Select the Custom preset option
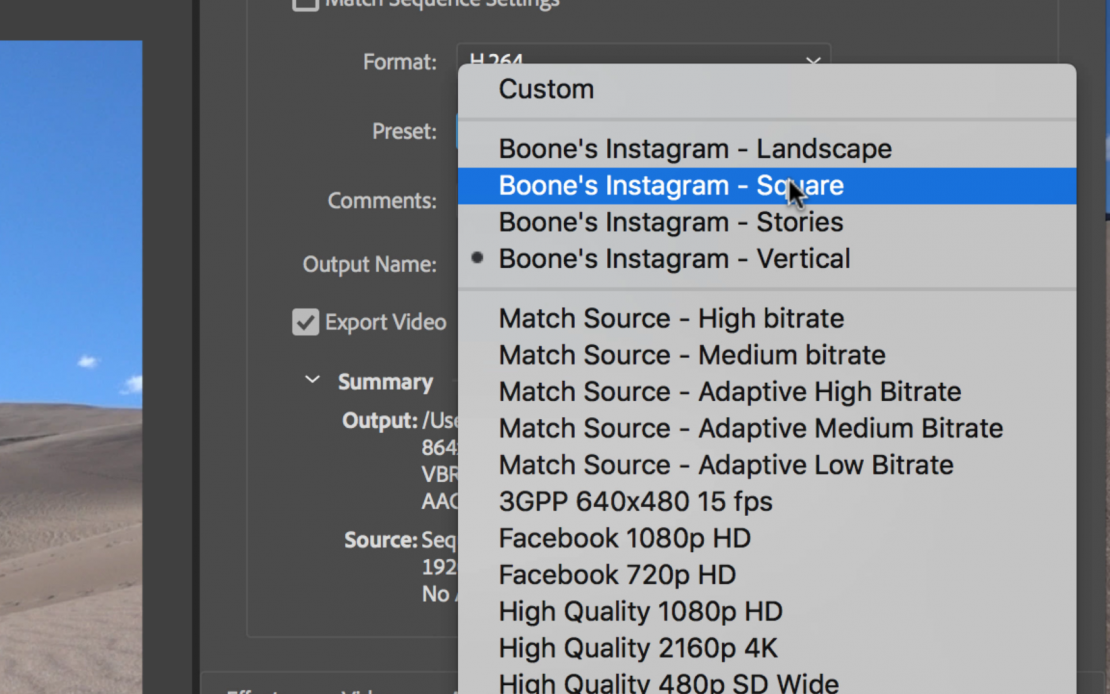 (546, 89)
